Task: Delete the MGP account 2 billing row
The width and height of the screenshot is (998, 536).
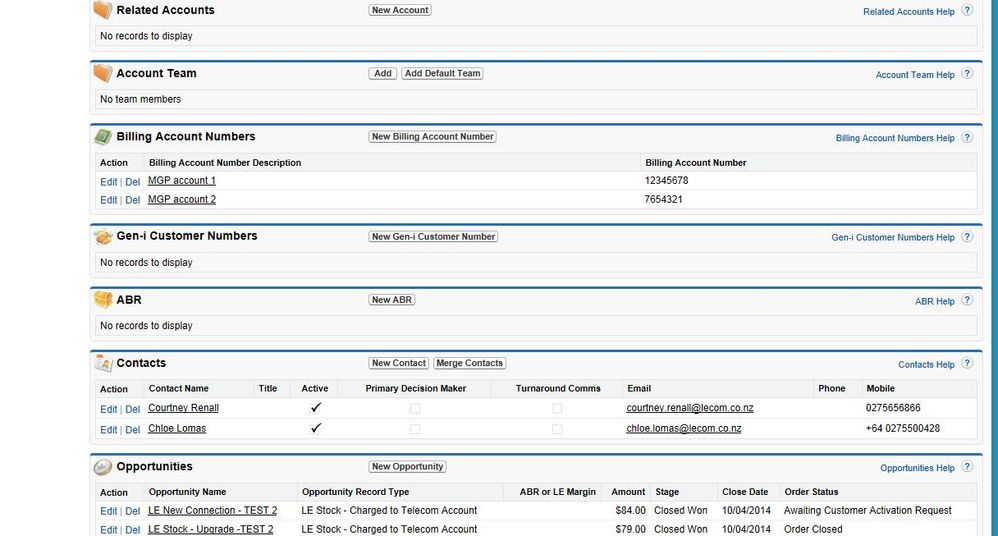Action: tap(132, 200)
